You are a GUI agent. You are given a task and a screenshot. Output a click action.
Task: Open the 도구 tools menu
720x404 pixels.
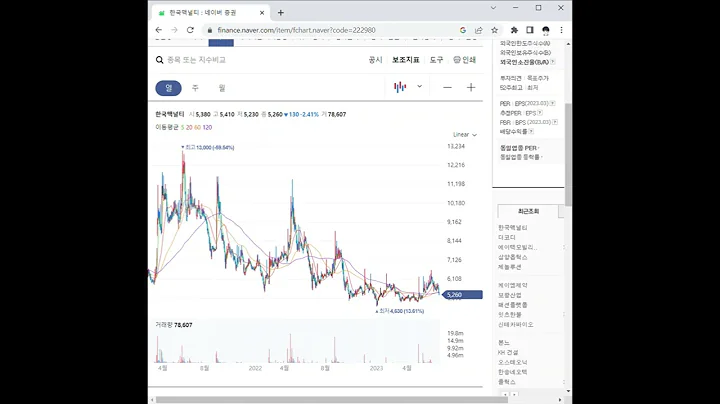point(436,60)
